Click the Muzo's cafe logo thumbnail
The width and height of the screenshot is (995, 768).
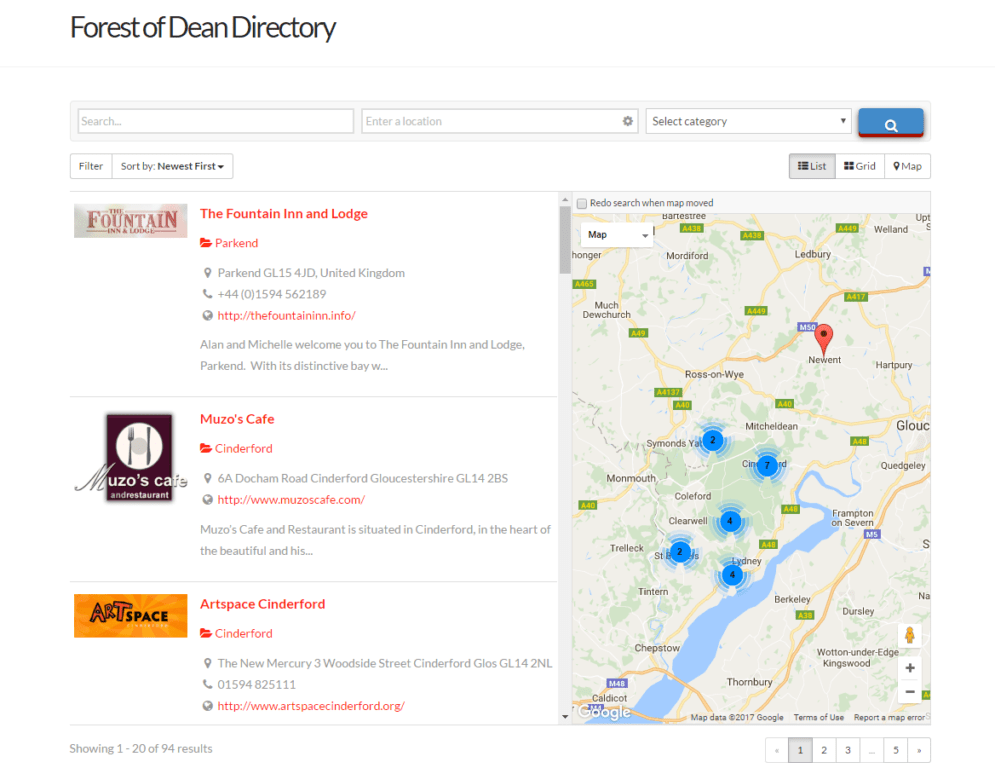point(131,458)
